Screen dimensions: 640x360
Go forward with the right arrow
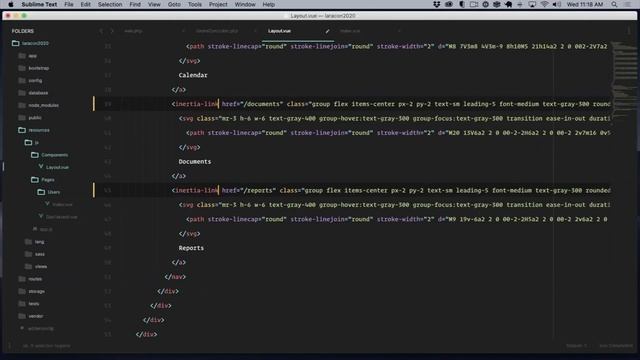[112, 31]
